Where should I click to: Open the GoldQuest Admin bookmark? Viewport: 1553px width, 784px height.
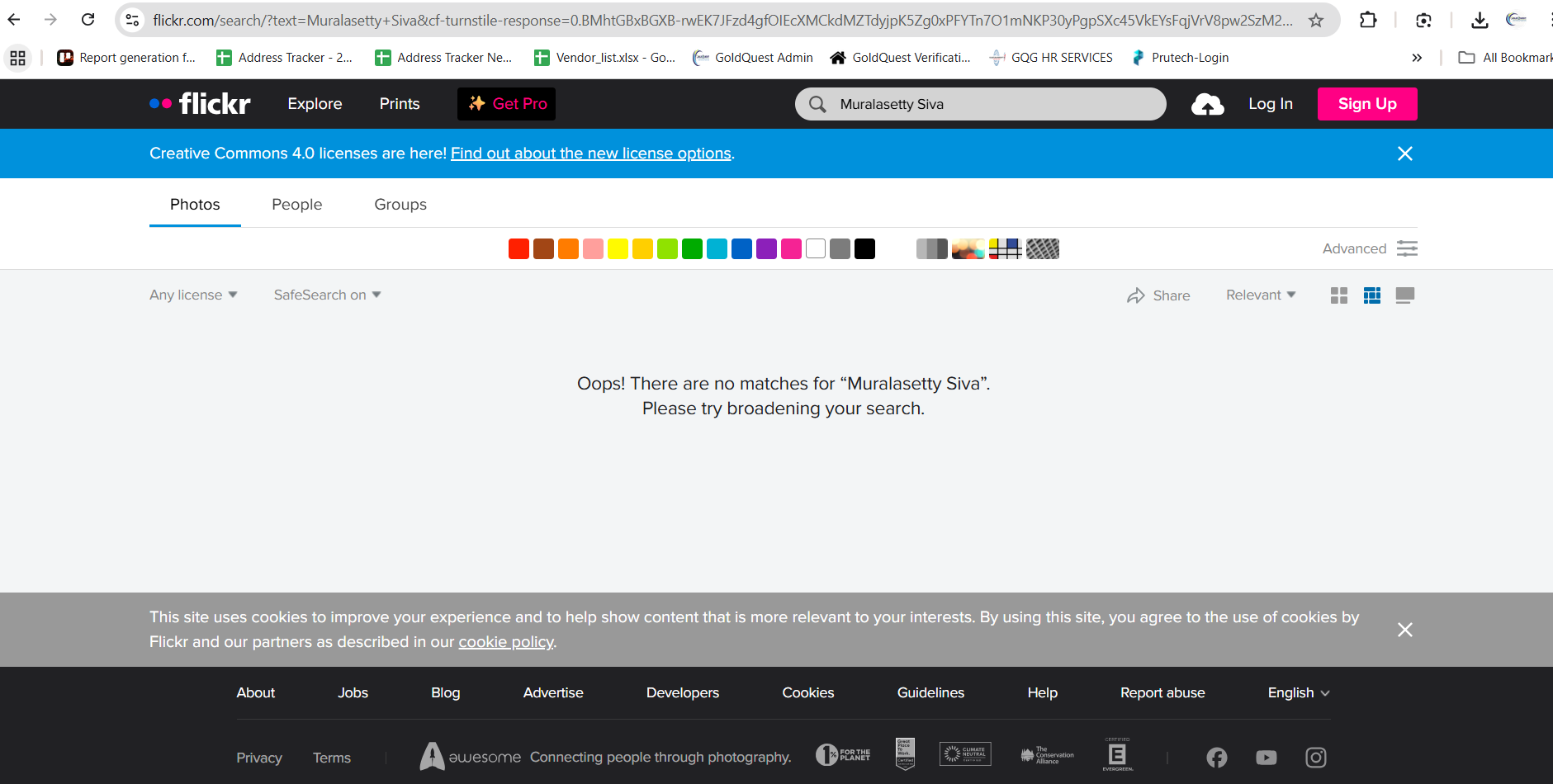click(753, 58)
